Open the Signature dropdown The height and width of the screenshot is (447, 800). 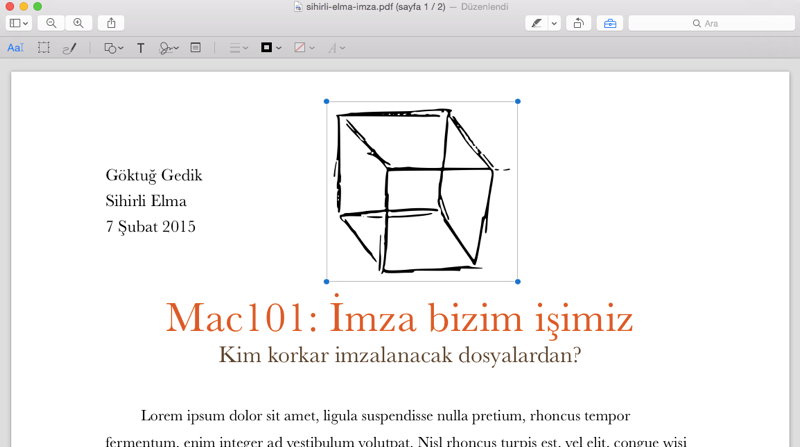pos(169,48)
